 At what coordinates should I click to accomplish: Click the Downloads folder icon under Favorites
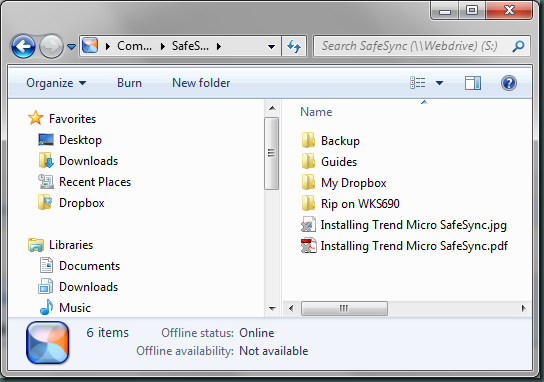46,160
